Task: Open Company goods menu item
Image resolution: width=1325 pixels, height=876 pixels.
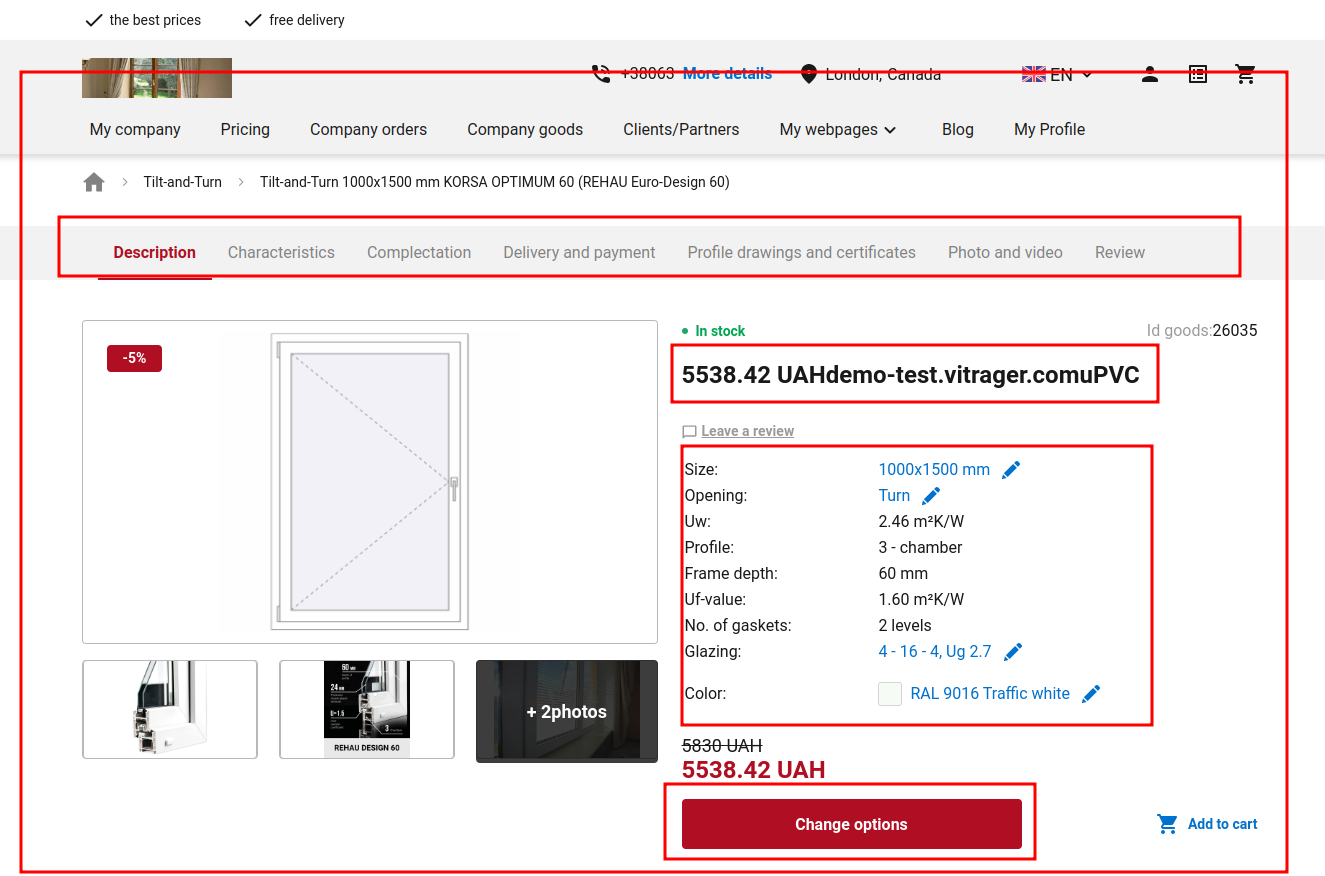Action: 525,129
